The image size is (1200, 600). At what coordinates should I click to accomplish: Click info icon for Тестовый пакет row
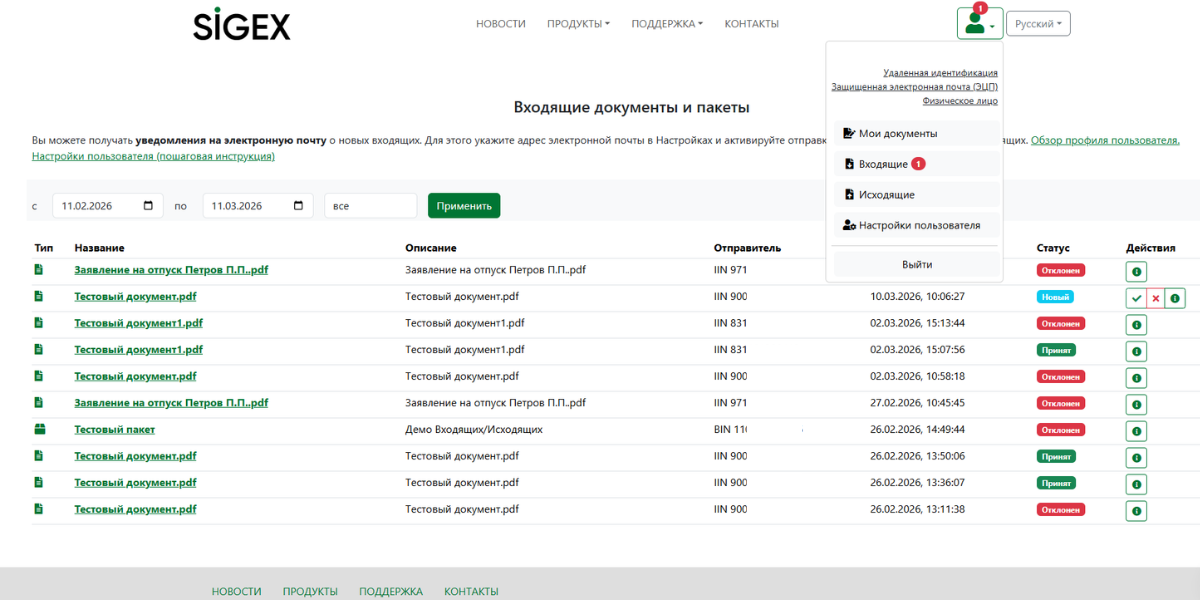[1136, 431]
